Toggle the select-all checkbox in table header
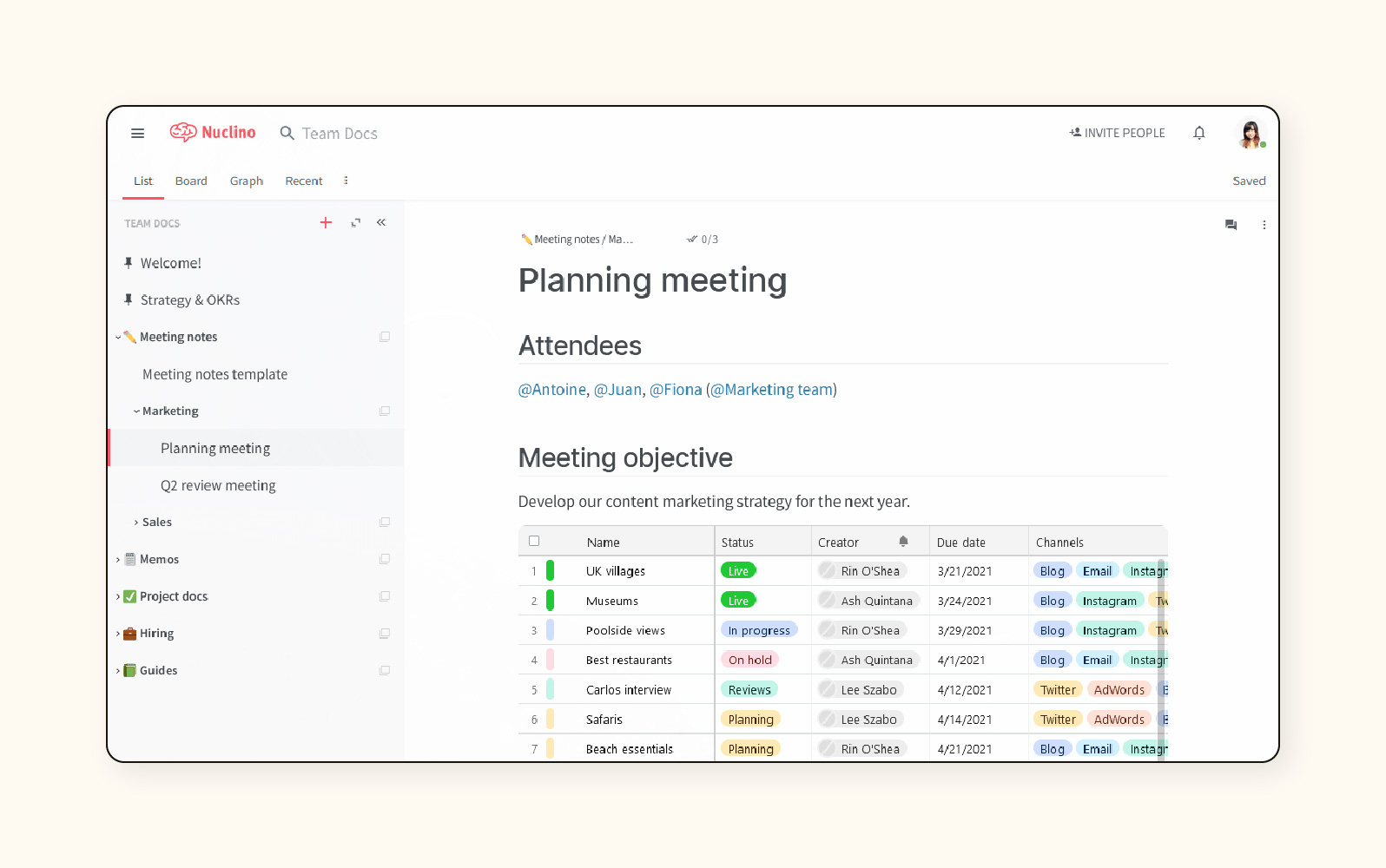Viewport: 1386px width, 868px height. (x=534, y=541)
